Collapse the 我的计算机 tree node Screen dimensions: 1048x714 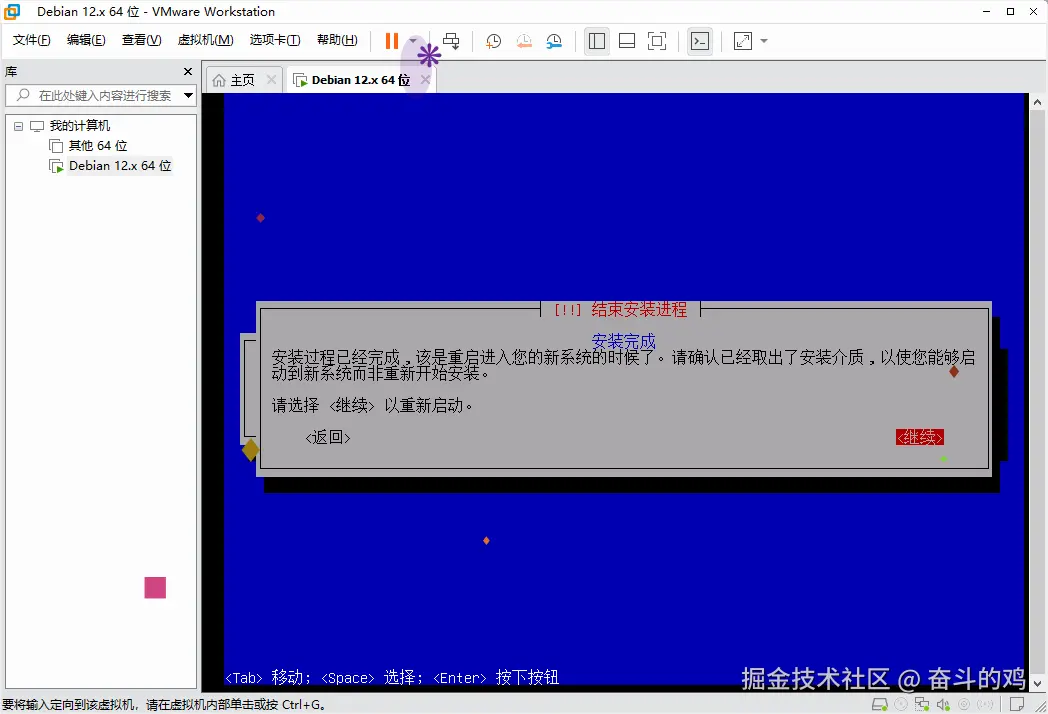pos(16,124)
